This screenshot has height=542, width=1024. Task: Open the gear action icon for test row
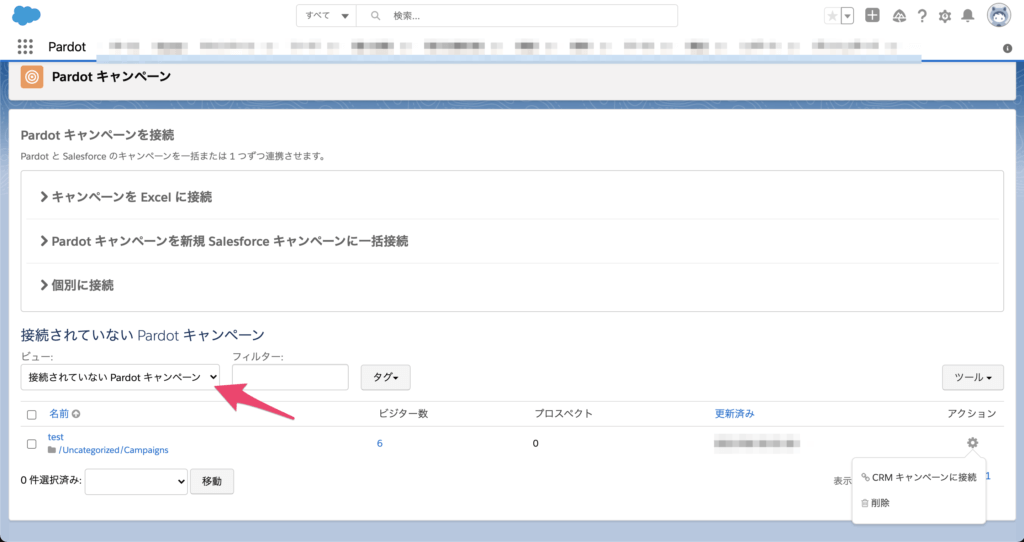point(972,443)
